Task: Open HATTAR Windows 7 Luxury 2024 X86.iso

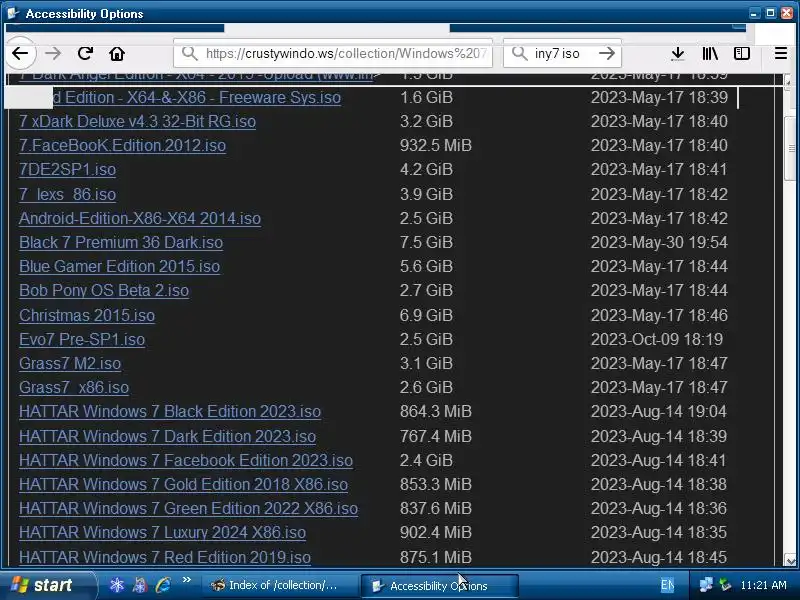Action: [162, 532]
